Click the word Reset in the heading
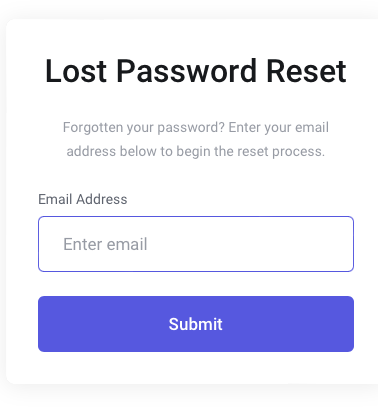Viewport: 378px width, 408px height. (x=306, y=71)
